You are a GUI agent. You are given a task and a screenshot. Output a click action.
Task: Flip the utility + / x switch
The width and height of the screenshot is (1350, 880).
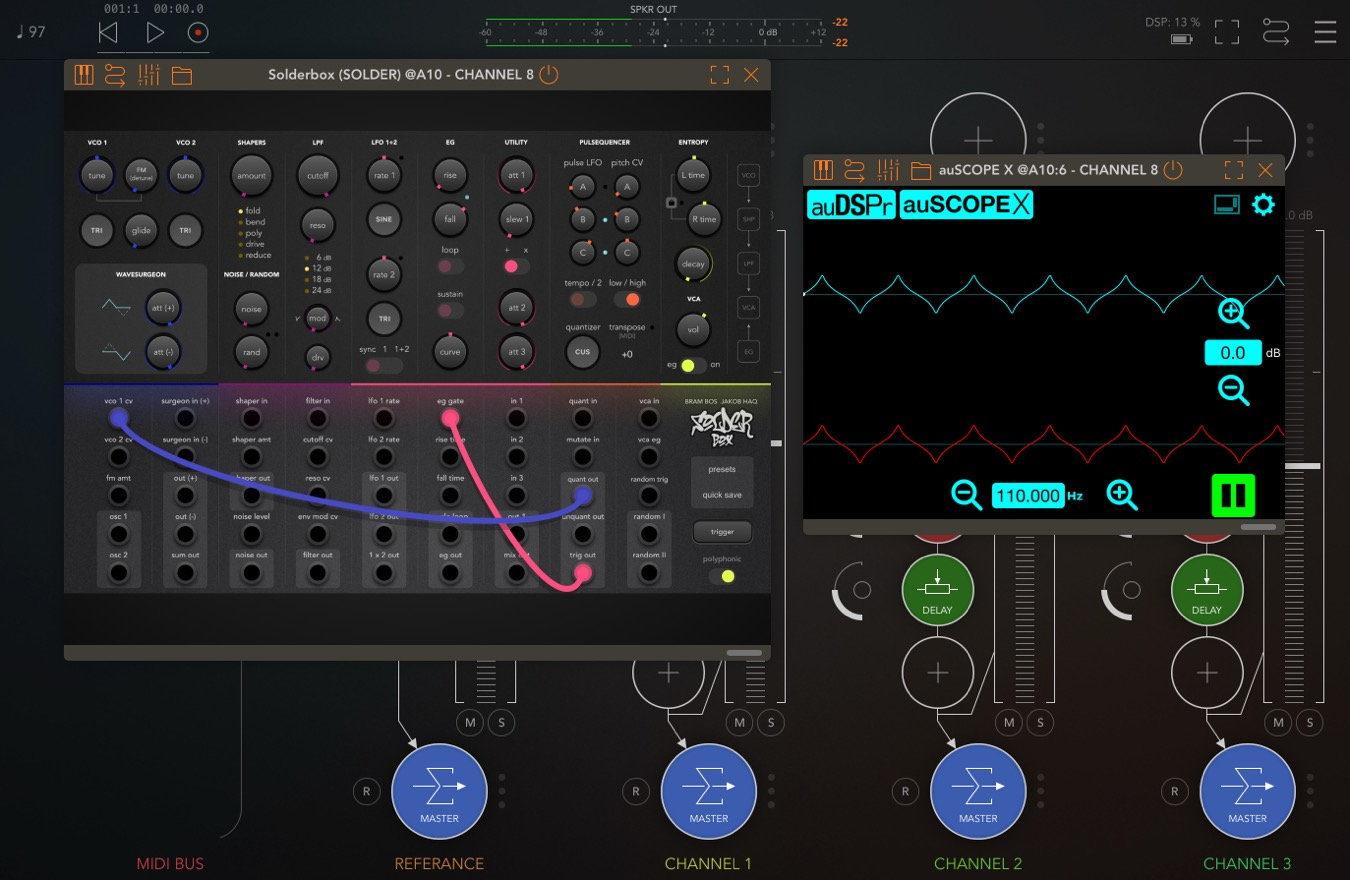pos(516,266)
